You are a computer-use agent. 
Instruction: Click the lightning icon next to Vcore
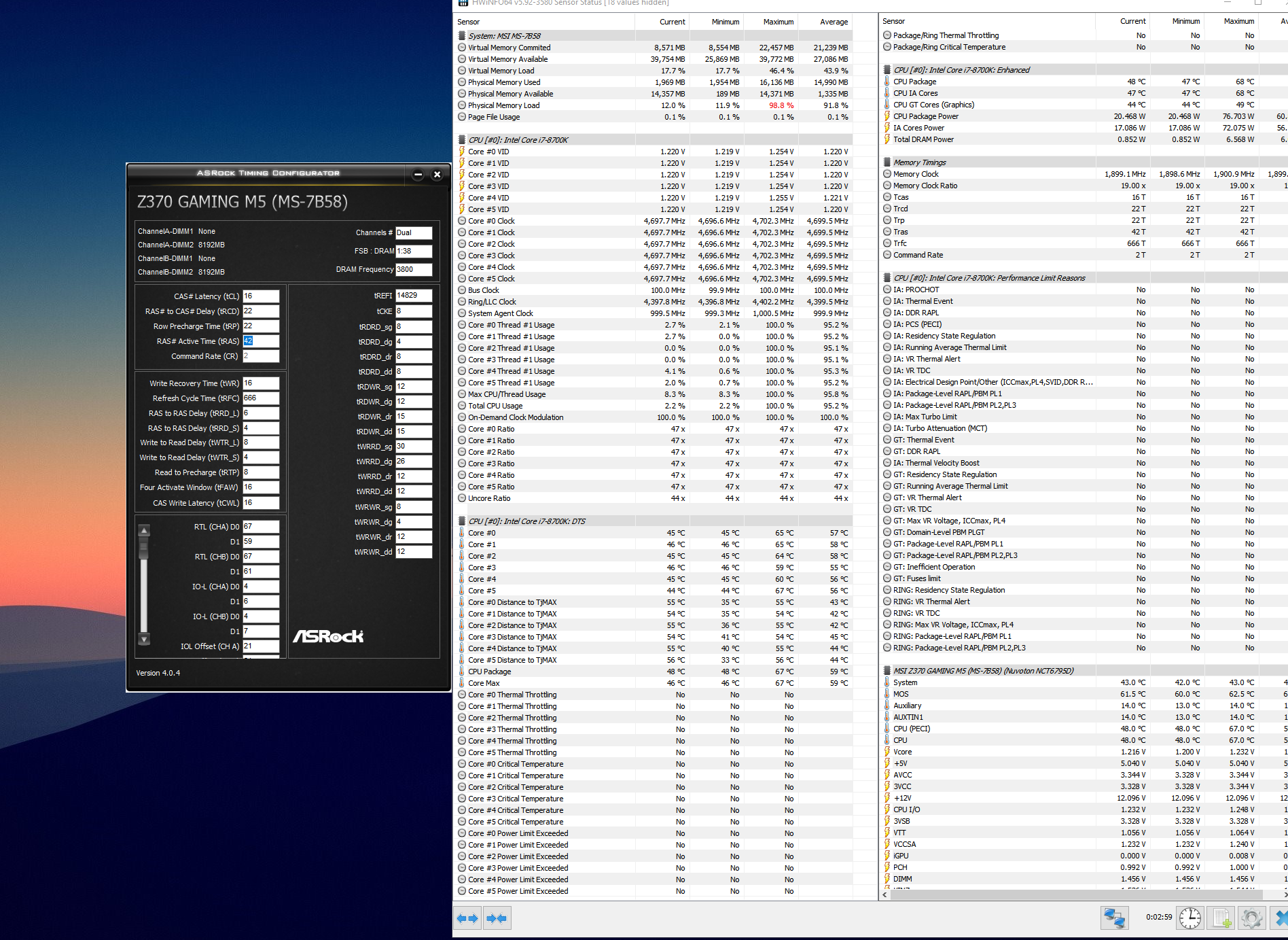[x=887, y=752]
